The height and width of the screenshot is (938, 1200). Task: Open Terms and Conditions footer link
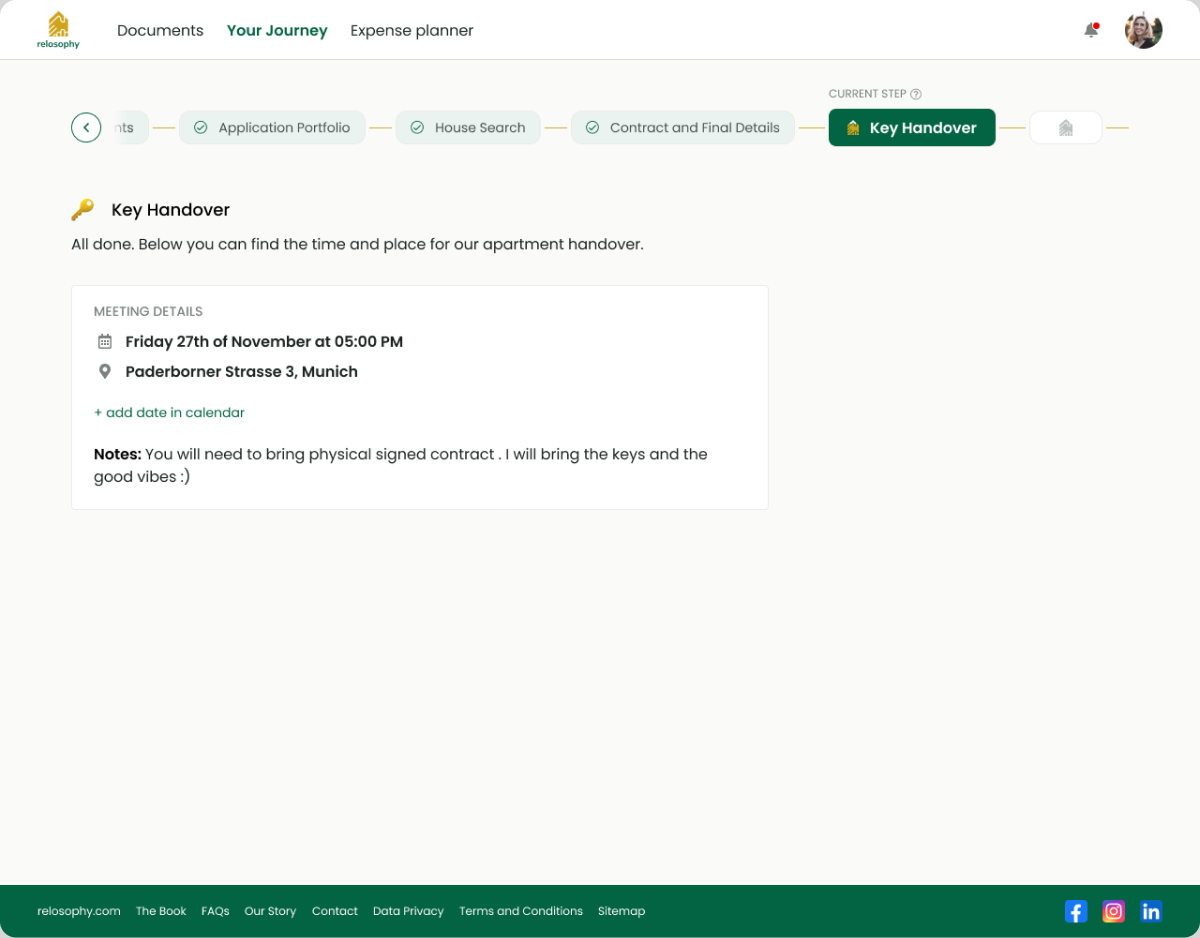(x=521, y=911)
